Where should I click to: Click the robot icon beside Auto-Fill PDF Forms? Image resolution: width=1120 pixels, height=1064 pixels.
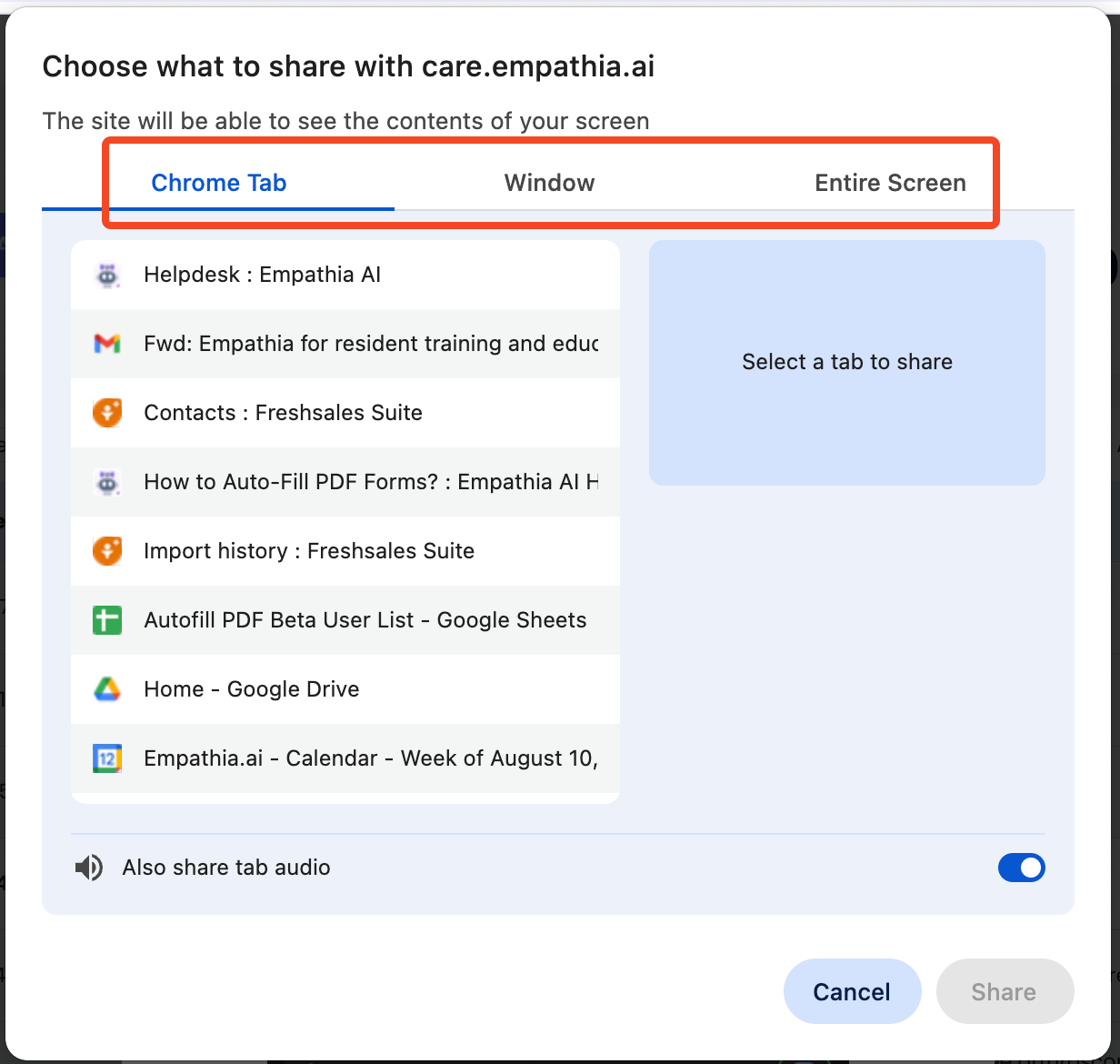107,482
